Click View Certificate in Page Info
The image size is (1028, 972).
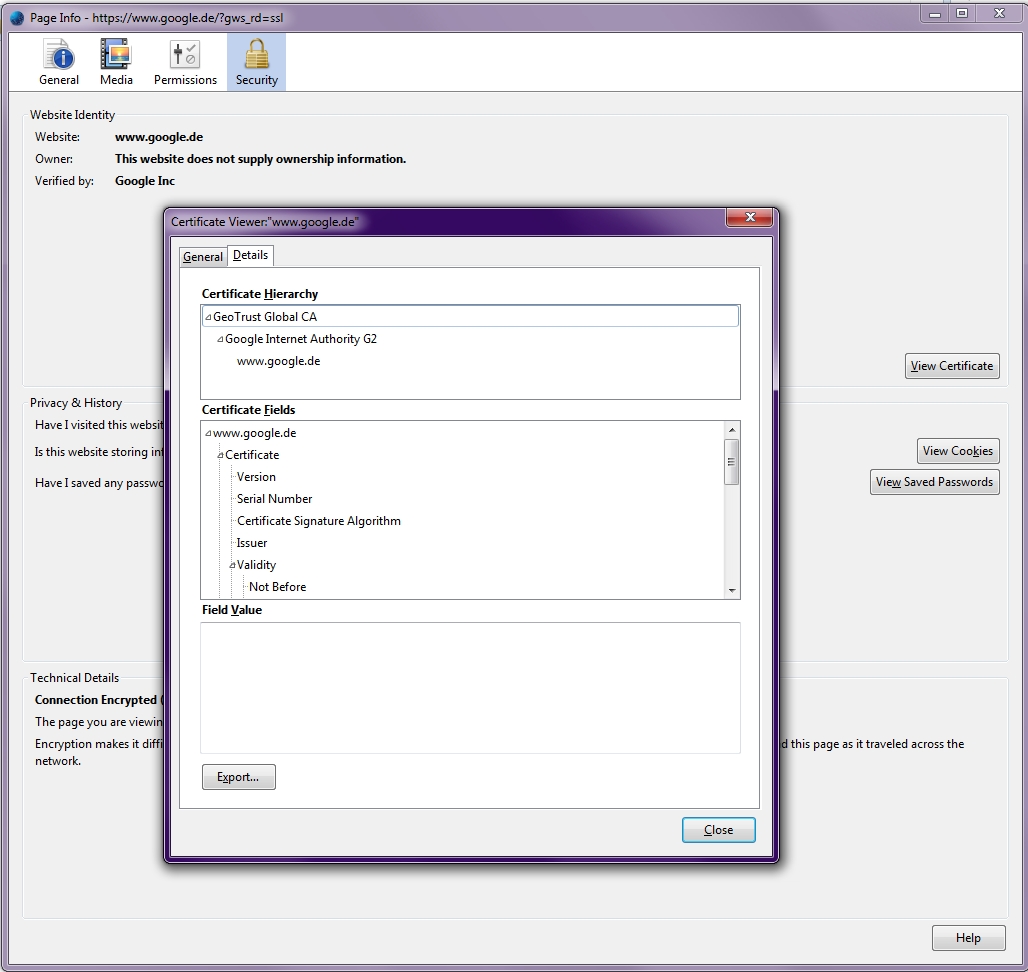tap(952, 366)
